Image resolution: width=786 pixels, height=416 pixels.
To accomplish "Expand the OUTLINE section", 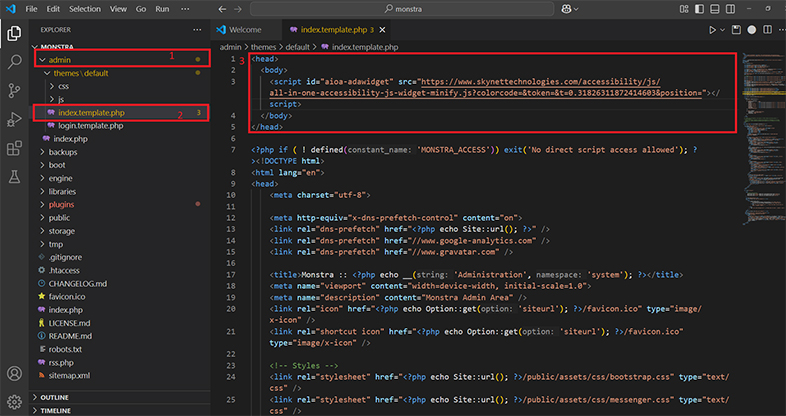I will [35, 397].
